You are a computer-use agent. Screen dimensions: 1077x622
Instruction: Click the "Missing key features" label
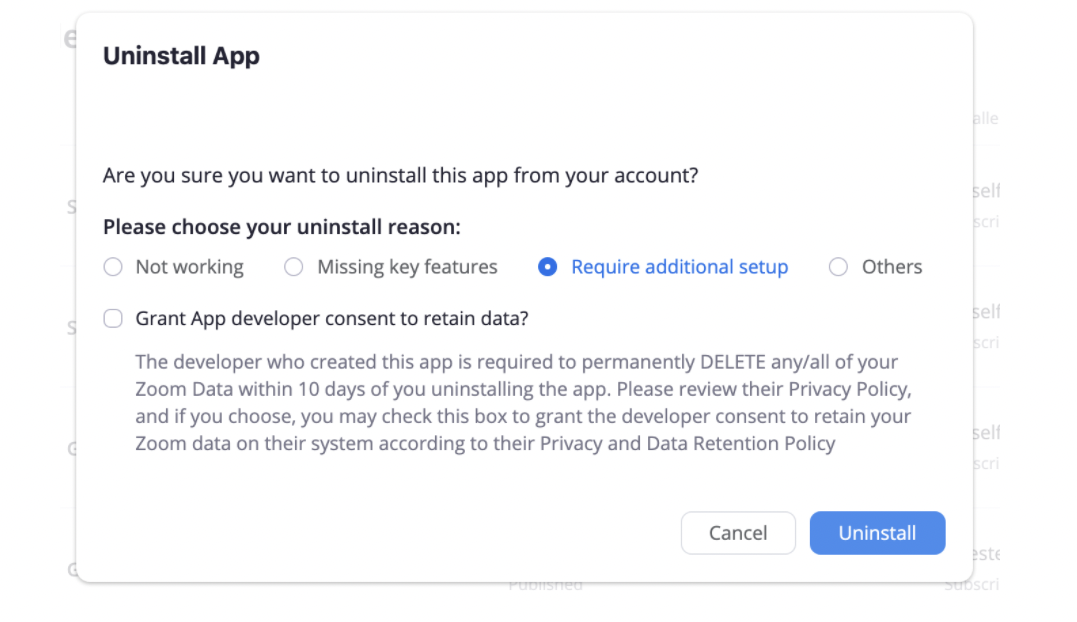(x=407, y=267)
